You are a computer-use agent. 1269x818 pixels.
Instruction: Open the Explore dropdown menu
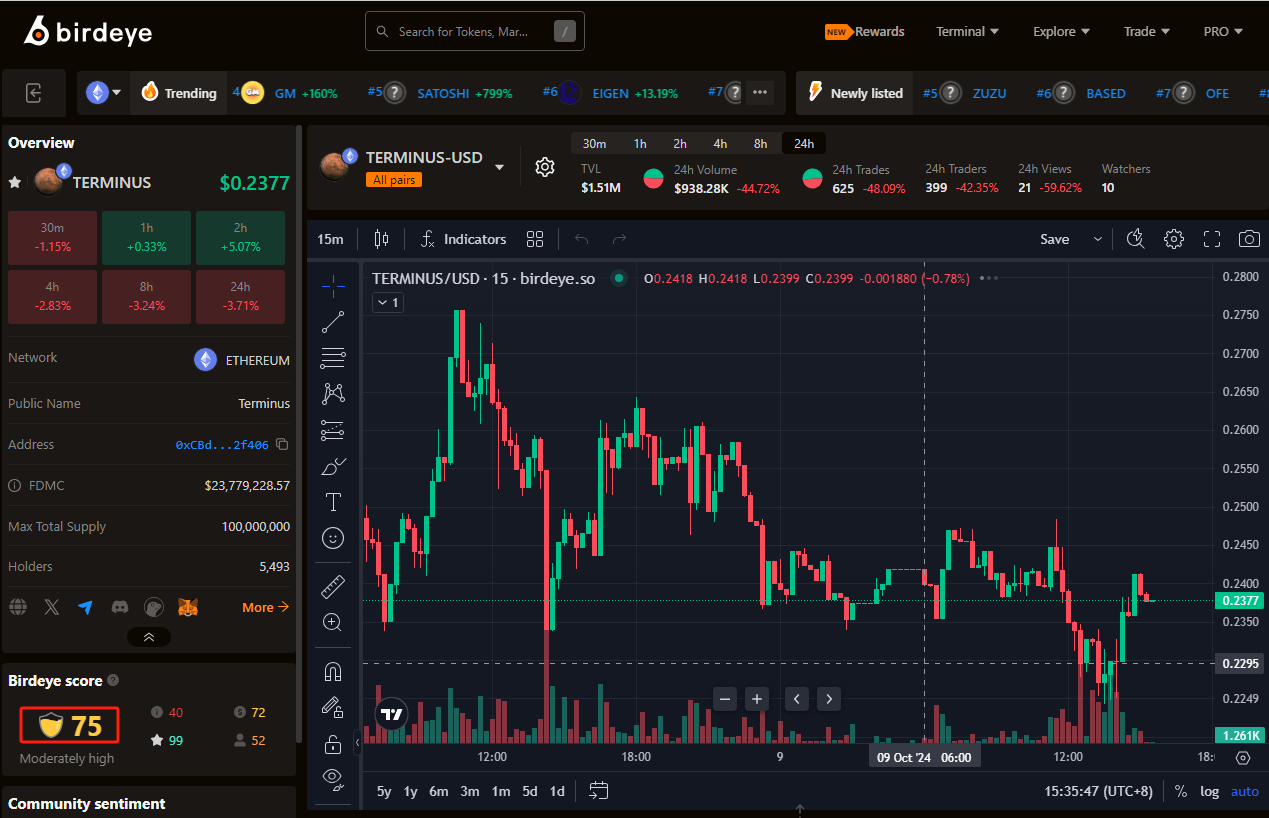coord(1062,32)
